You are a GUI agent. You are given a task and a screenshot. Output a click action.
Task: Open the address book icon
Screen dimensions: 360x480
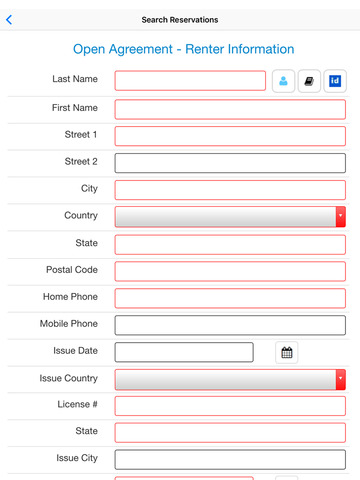(309, 81)
